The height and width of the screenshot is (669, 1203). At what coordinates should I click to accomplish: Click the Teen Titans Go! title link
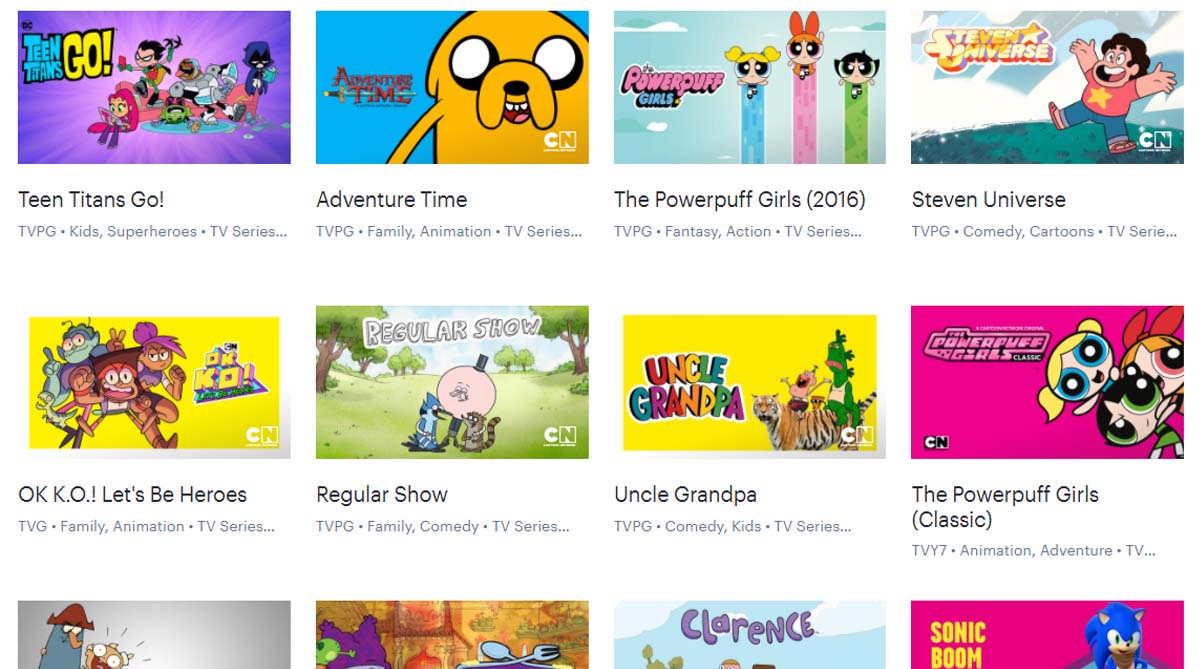91,199
